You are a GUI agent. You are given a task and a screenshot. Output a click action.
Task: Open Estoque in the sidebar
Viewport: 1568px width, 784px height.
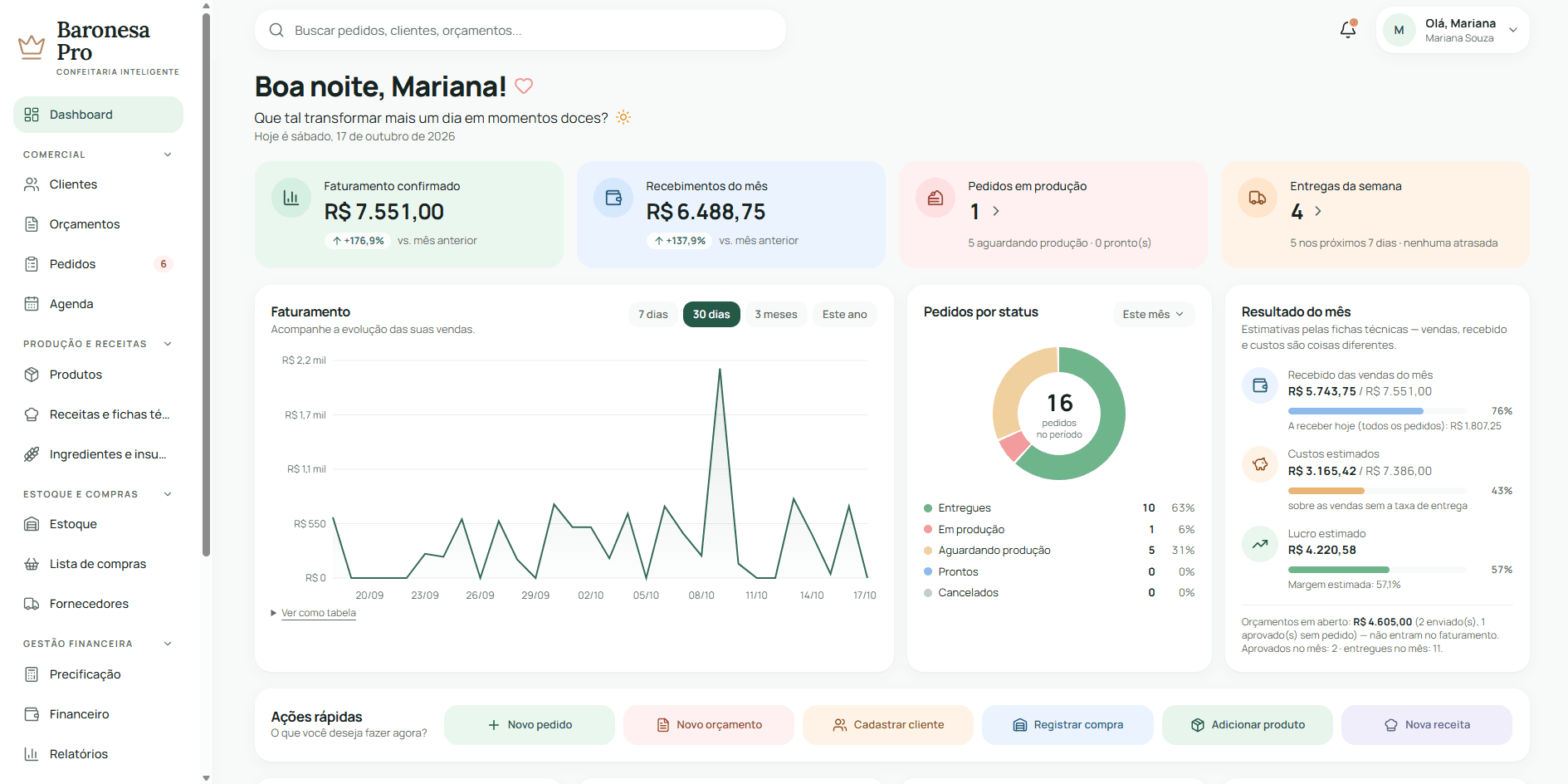coord(98,524)
